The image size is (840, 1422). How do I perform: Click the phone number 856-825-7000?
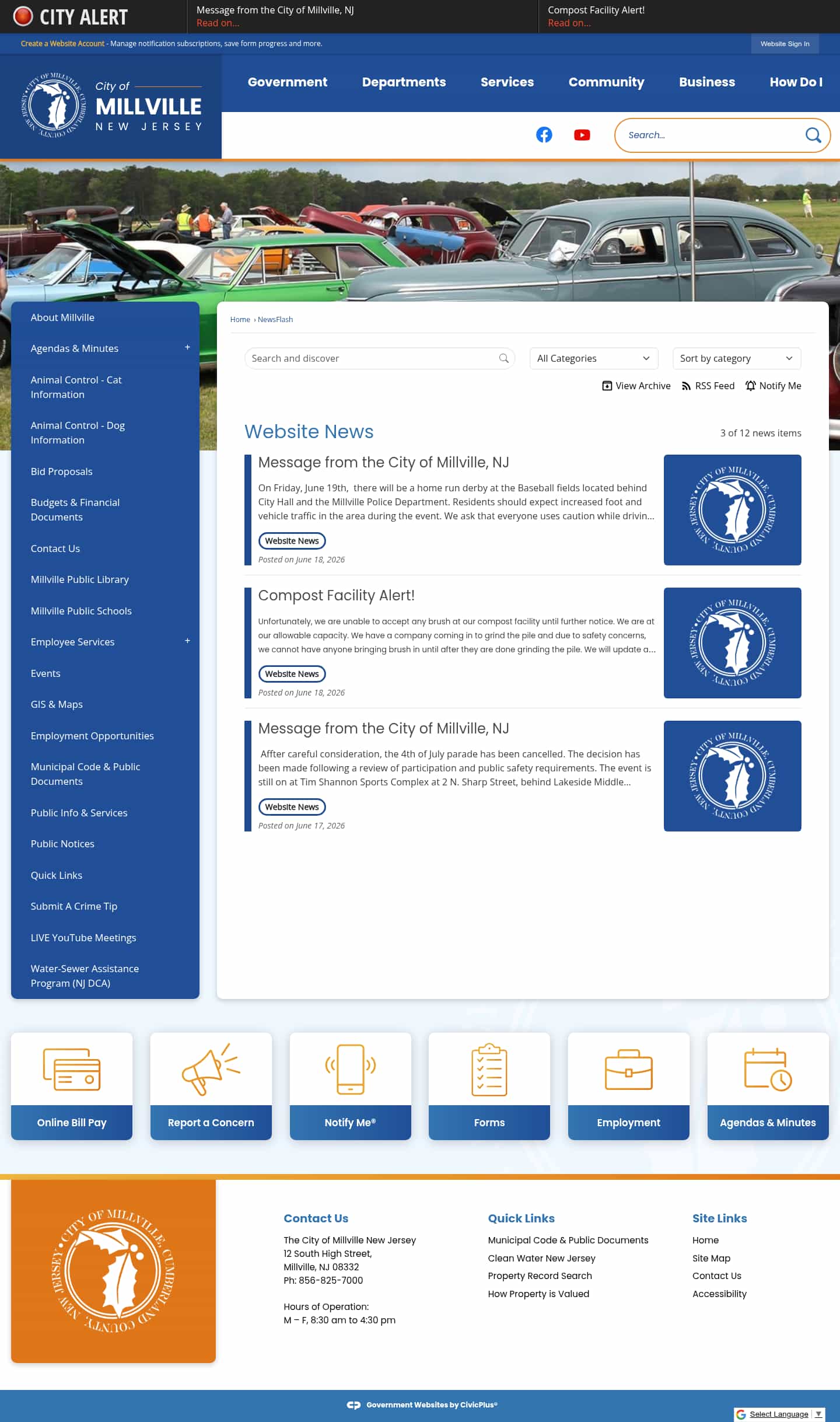coord(330,1280)
